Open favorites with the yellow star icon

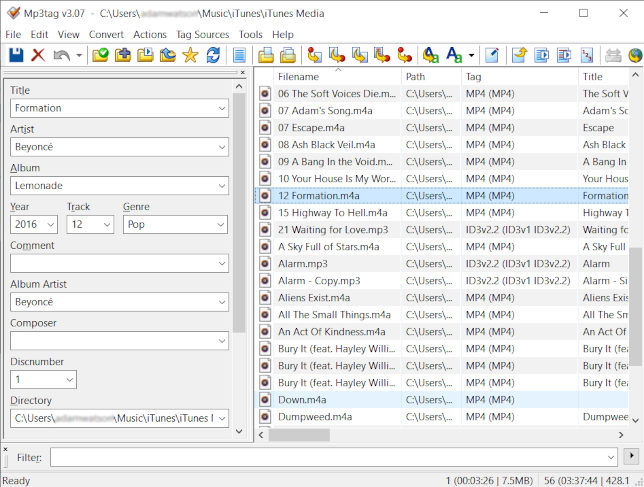point(190,55)
